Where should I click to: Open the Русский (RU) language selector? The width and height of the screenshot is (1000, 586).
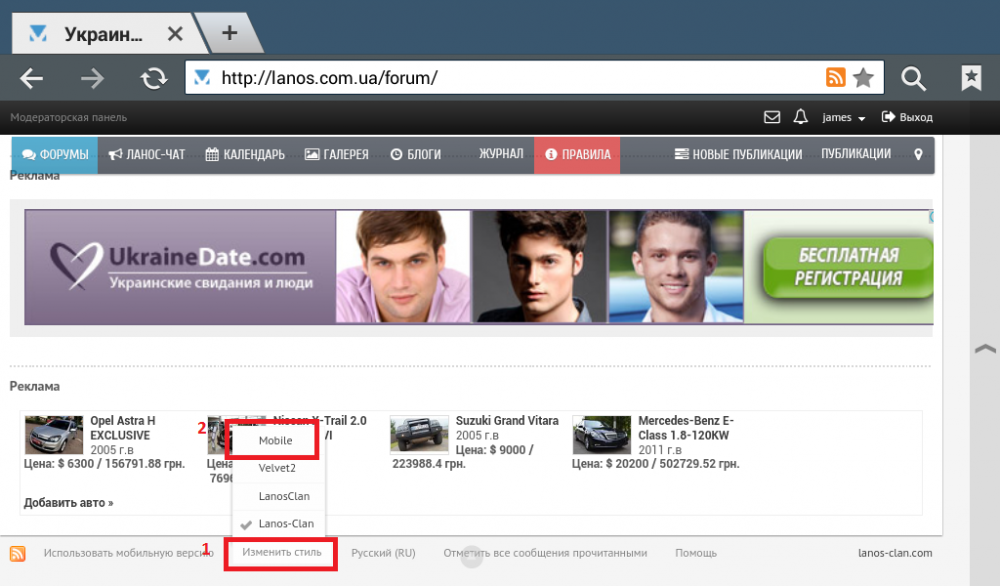coord(383,553)
